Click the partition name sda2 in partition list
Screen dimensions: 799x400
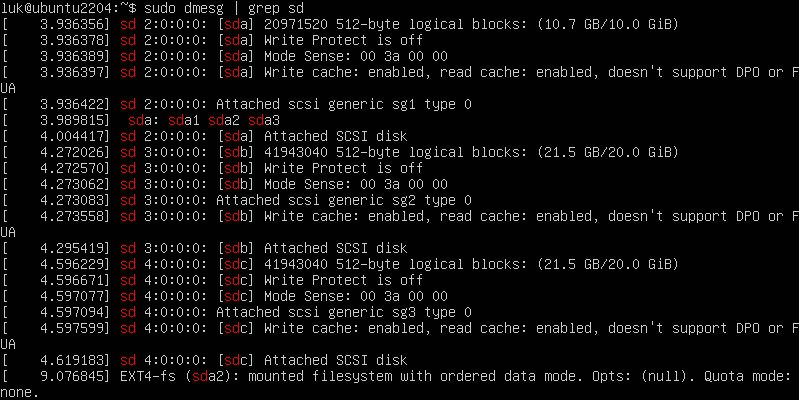tap(224, 120)
